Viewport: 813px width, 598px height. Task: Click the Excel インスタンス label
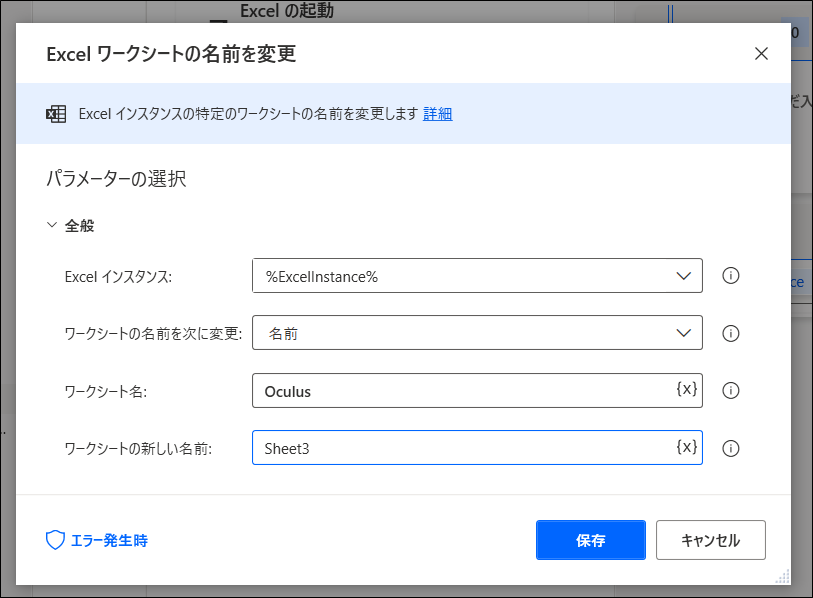point(118,276)
